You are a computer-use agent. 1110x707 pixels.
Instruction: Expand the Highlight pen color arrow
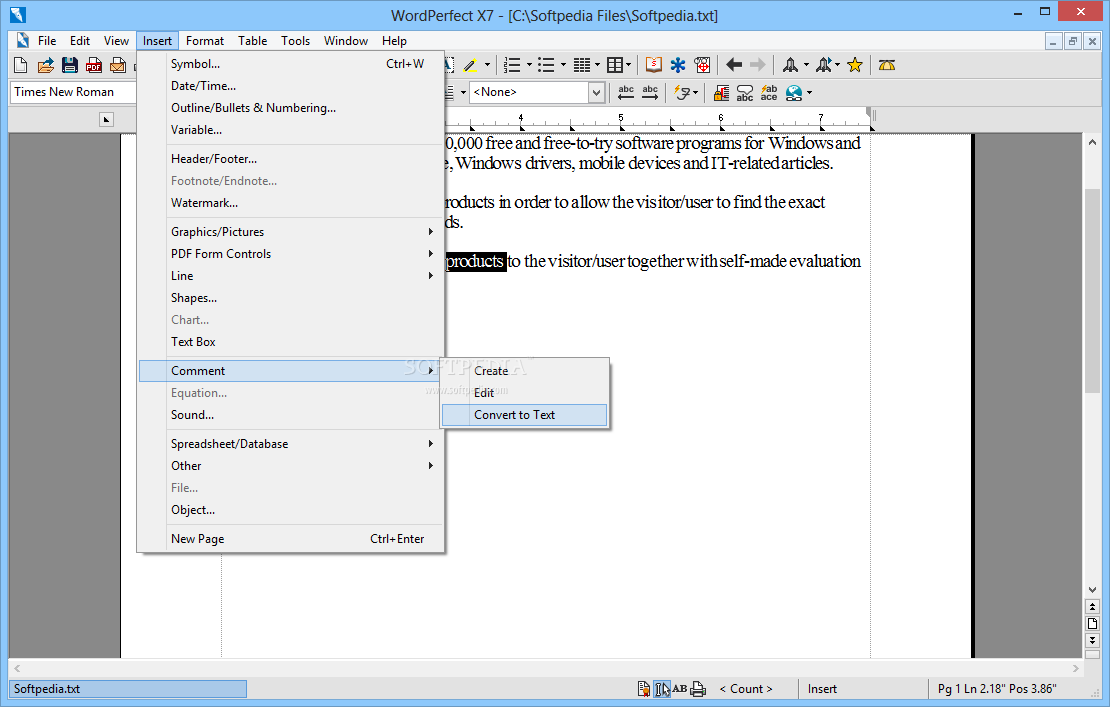tap(487, 65)
